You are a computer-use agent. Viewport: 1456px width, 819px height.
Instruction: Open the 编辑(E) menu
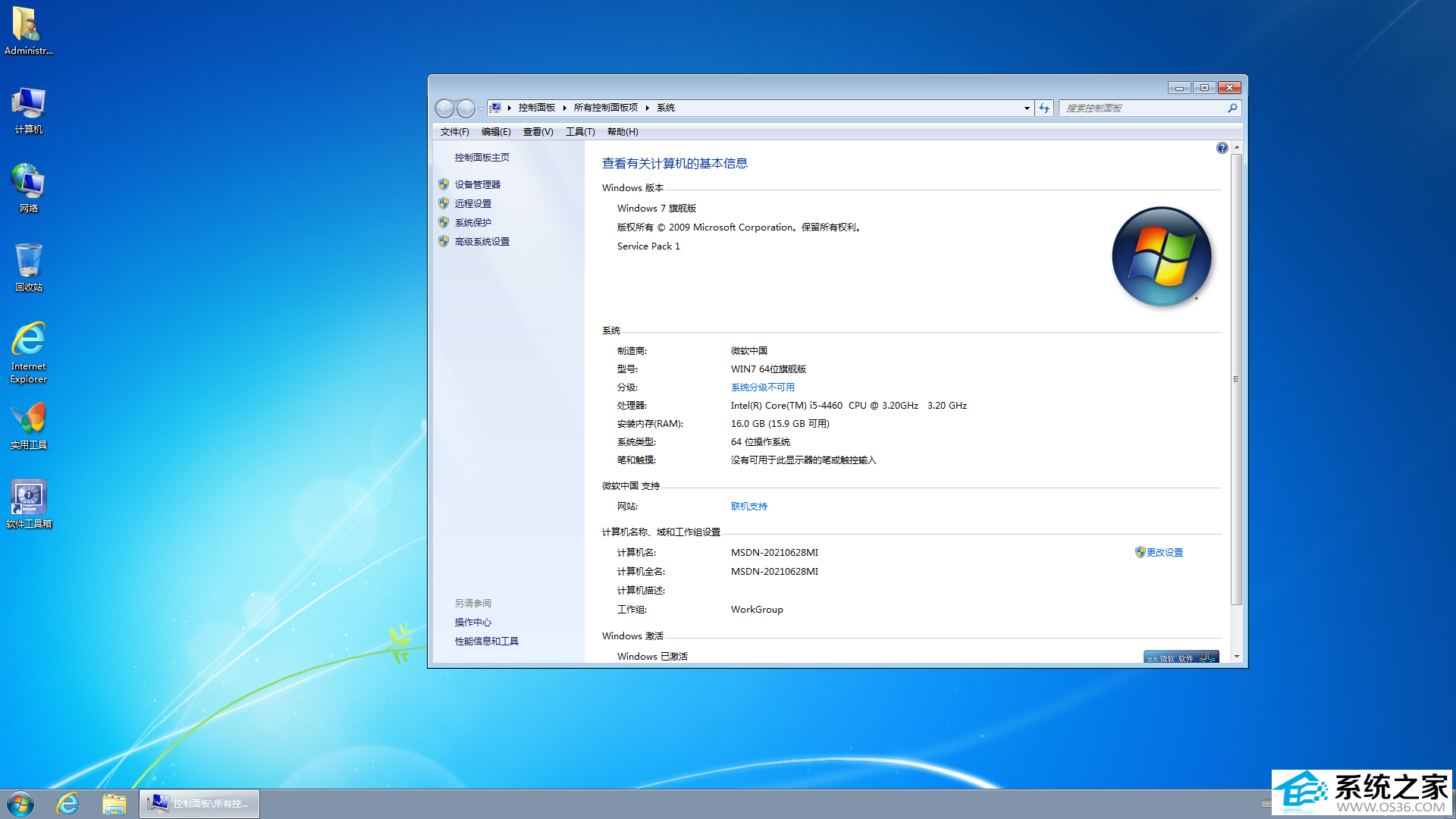496,132
